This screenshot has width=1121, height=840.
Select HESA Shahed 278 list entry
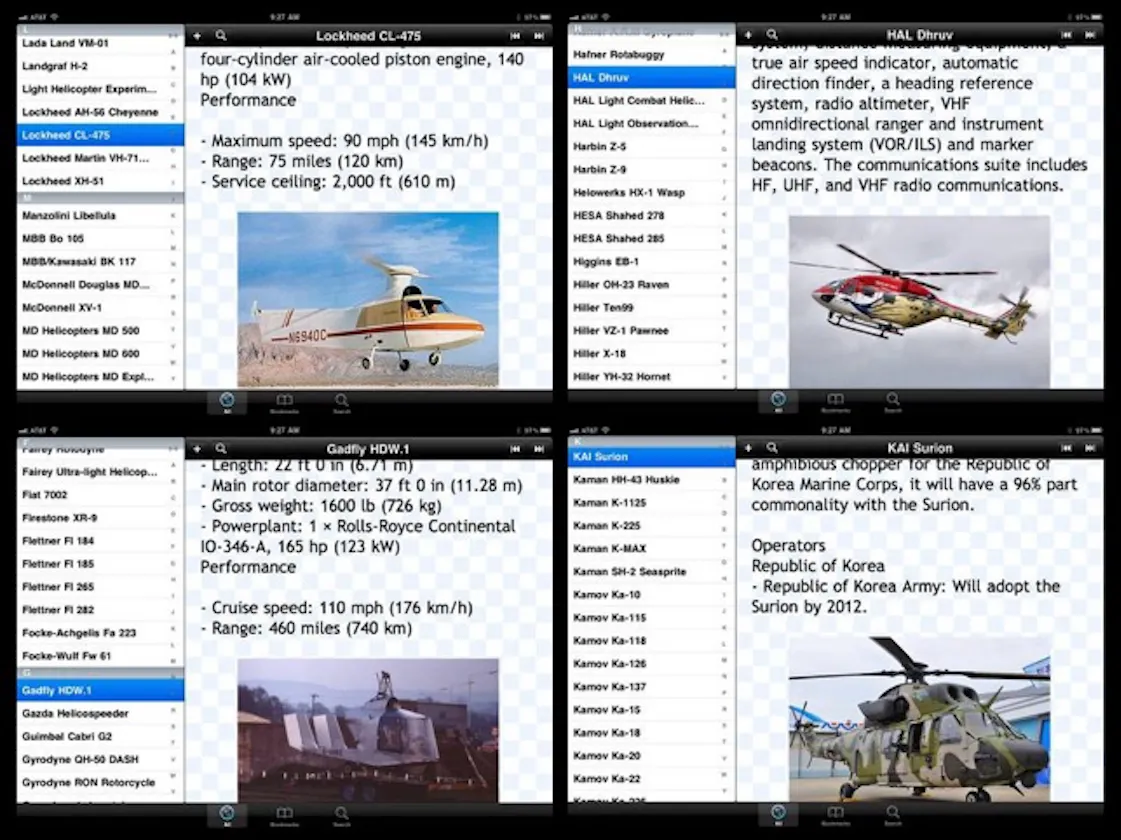click(x=651, y=215)
